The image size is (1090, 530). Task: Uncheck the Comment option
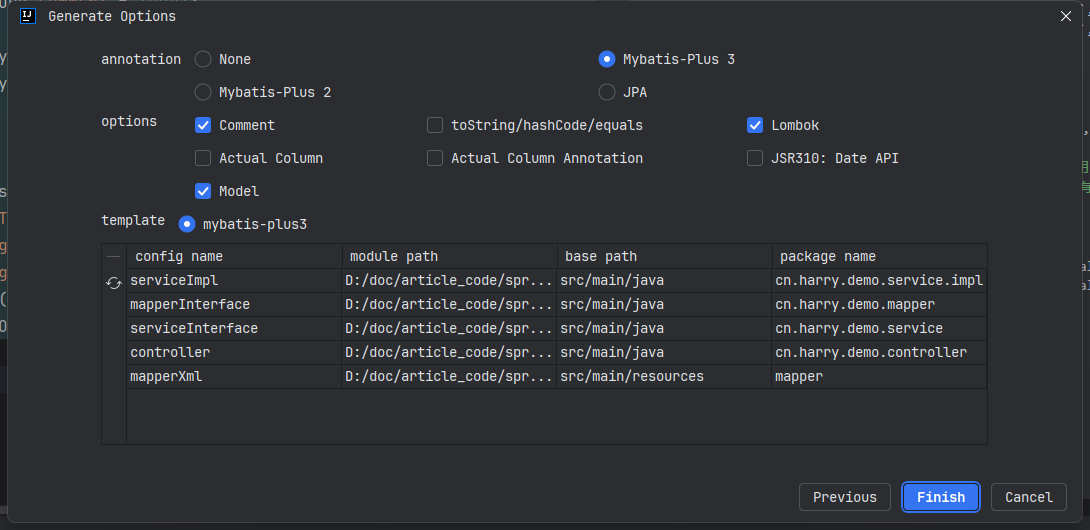[203, 126]
